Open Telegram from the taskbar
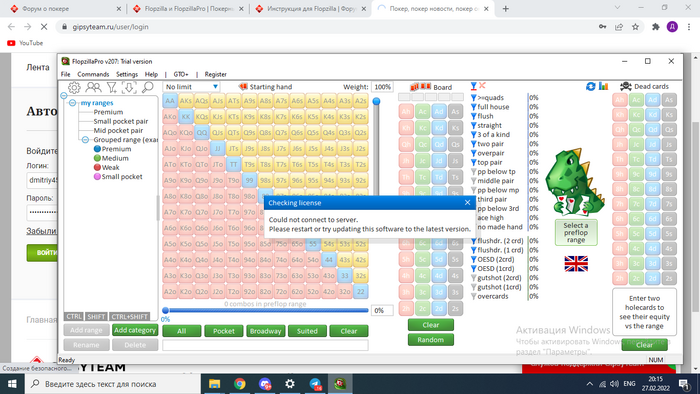The height and width of the screenshot is (394, 700). [x=315, y=384]
